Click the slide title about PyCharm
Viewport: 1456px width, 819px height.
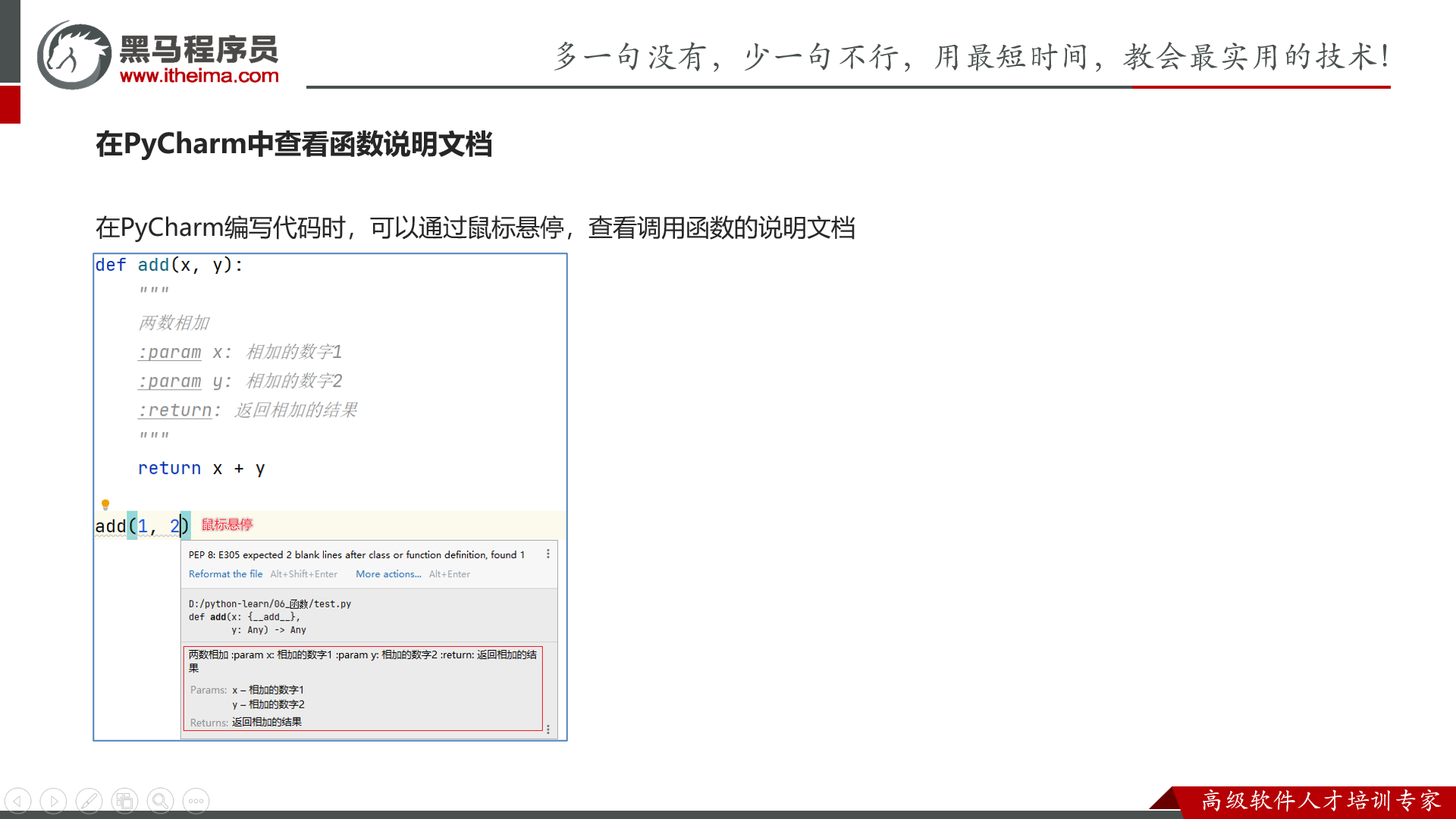[293, 144]
